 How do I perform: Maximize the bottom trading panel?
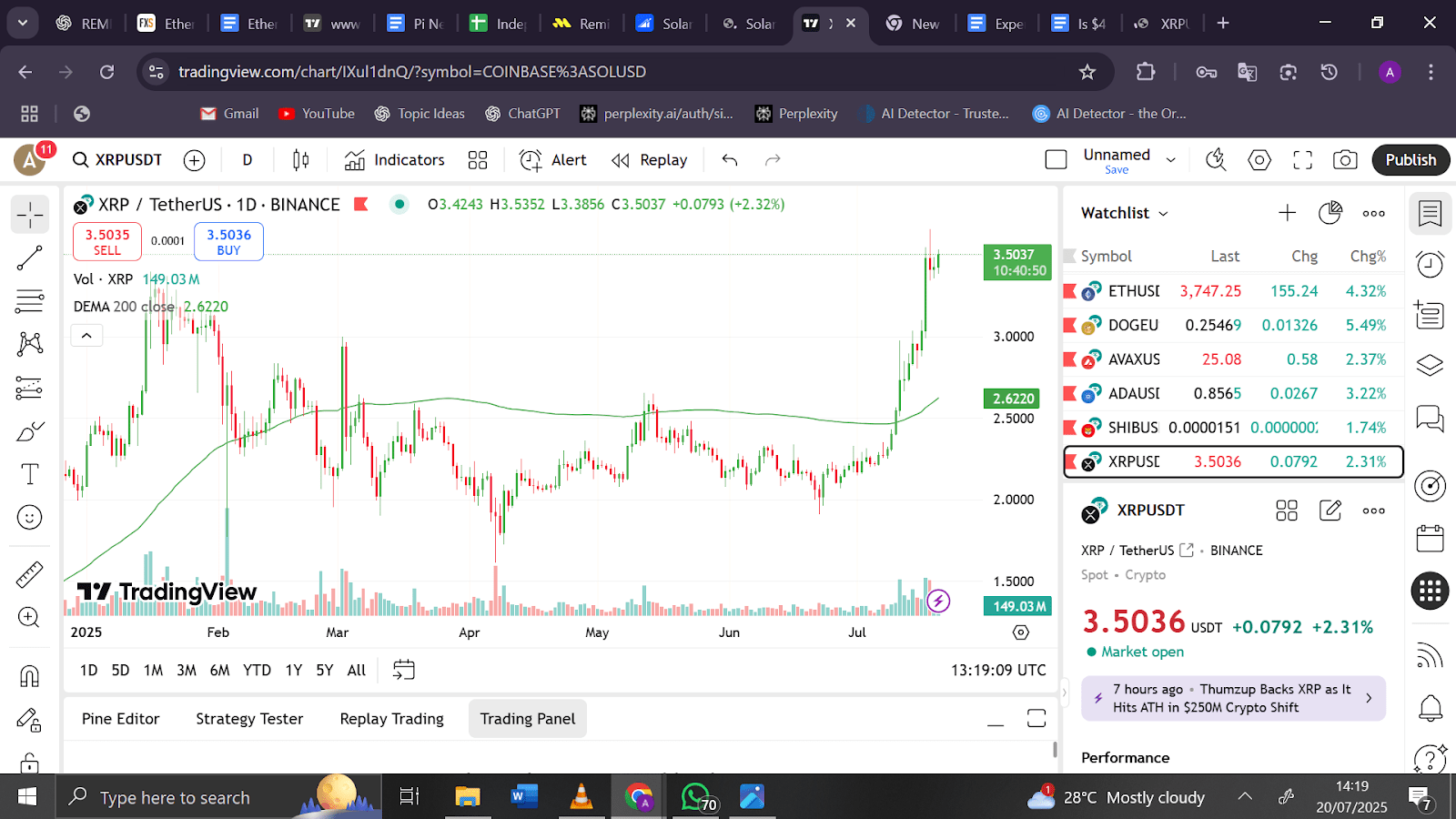(x=1036, y=719)
